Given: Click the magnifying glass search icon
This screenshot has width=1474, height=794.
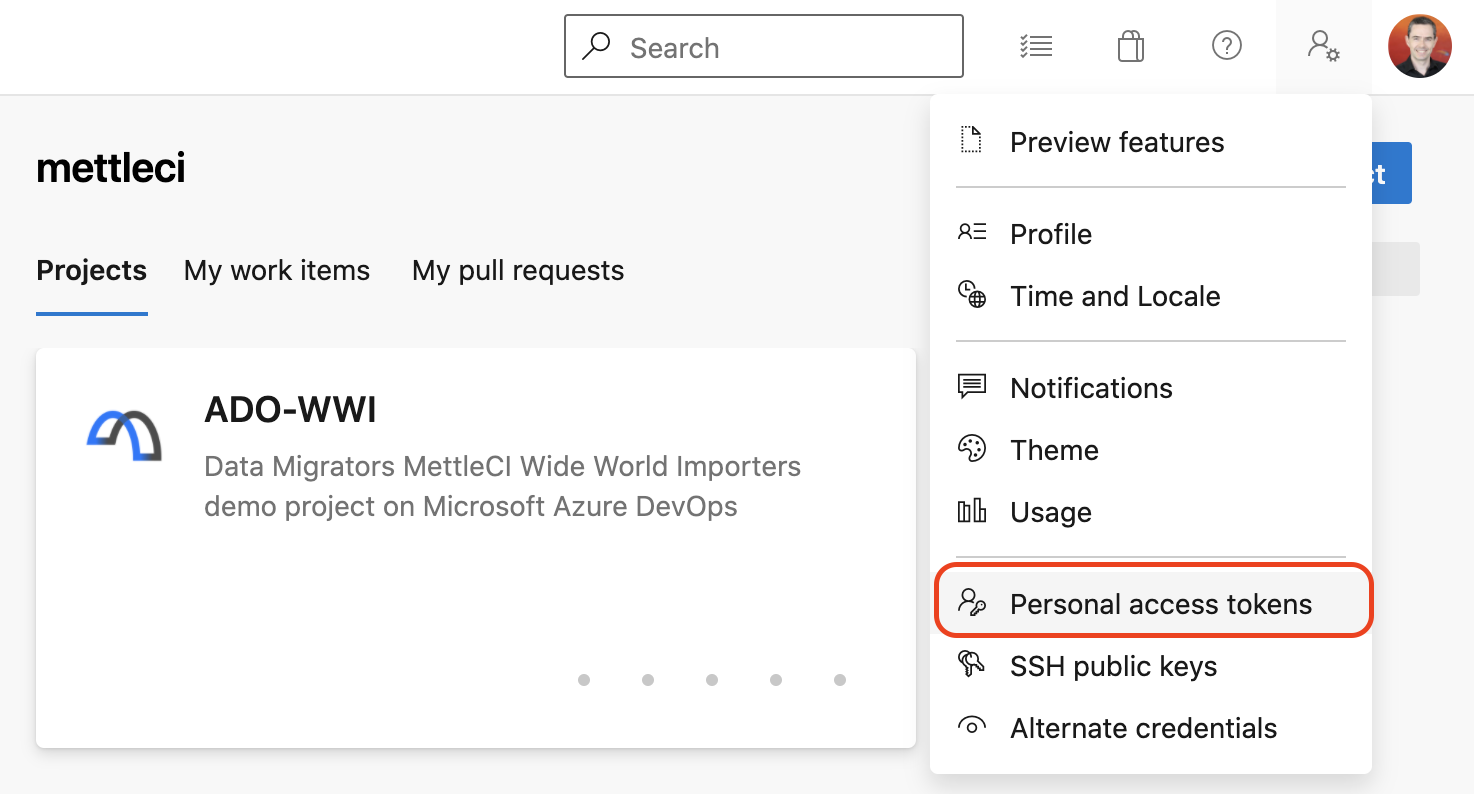Looking at the screenshot, I should (x=596, y=46).
